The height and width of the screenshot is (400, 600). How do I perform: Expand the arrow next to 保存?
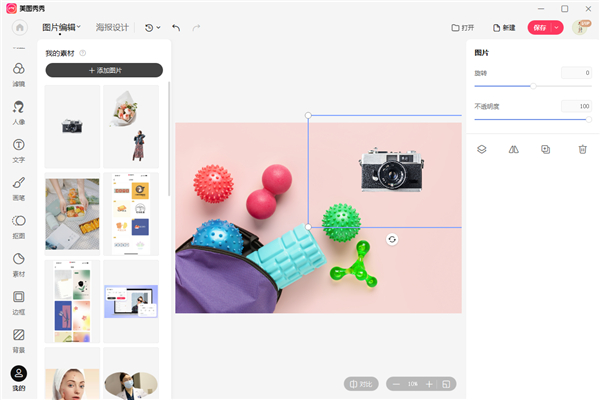[557, 27]
